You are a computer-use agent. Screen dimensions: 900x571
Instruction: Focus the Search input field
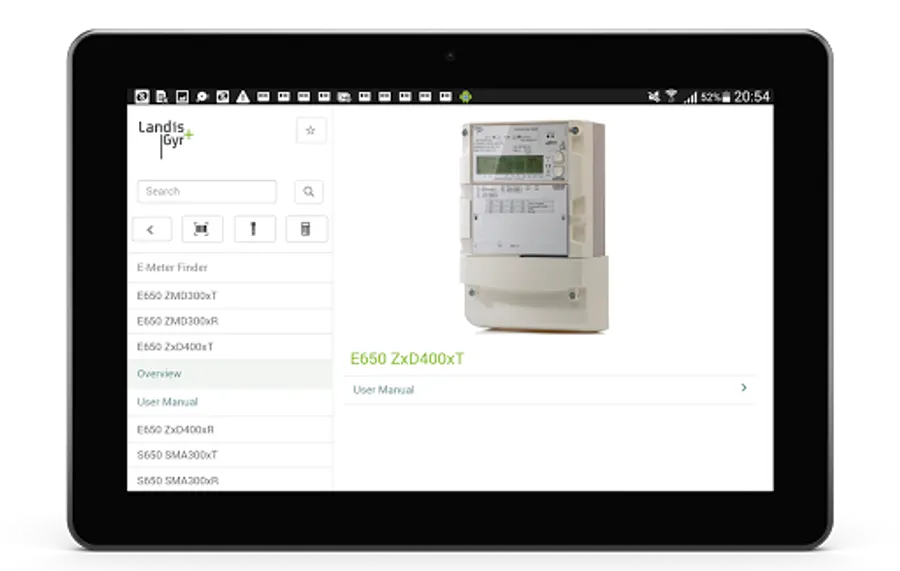tap(207, 192)
